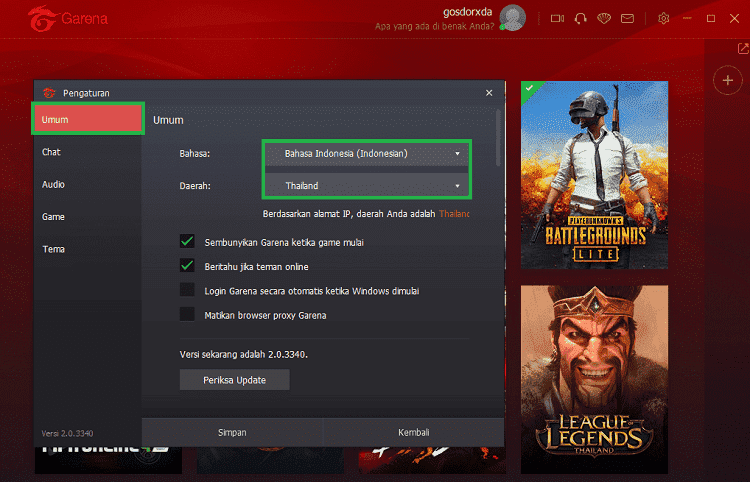Open the mail inbox icon
The width and height of the screenshot is (750, 482).
pyautogui.click(x=627, y=19)
